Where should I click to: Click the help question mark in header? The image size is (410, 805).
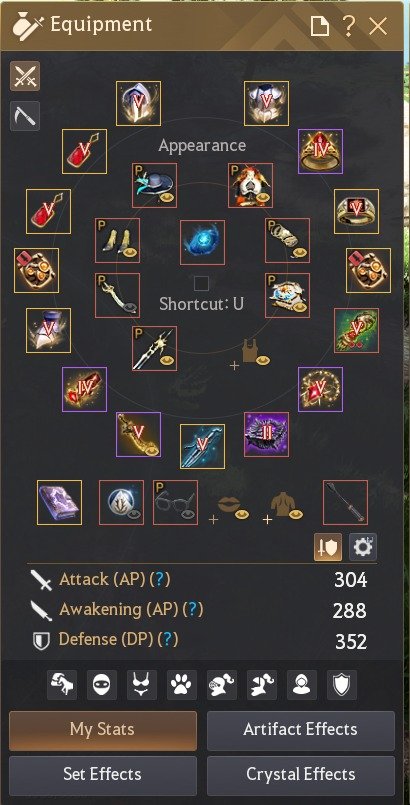click(348, 26)
